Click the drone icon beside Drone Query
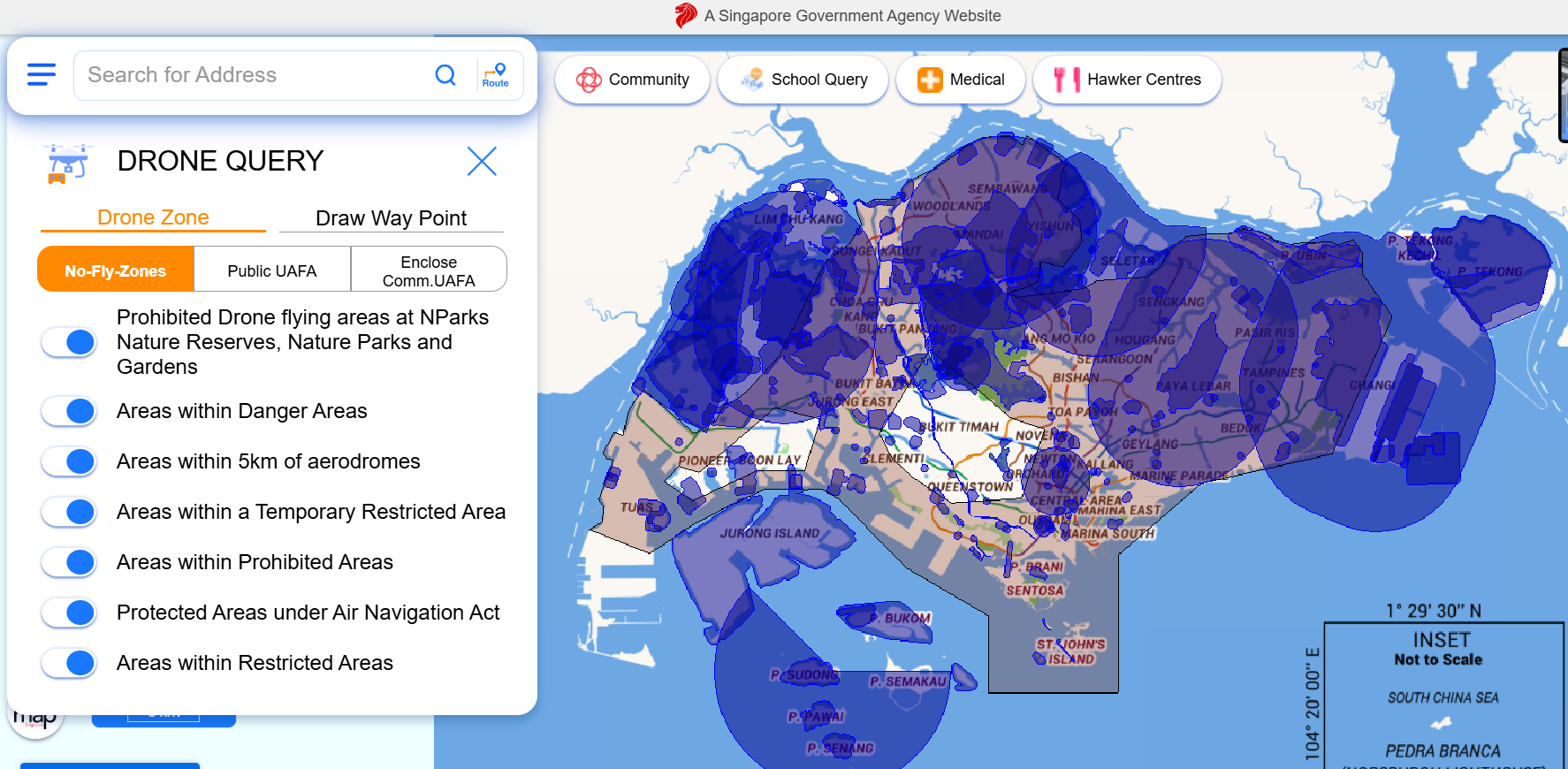Image resolution: width=1568 pixels, height=769 pixels. click(x=67, y=164)
